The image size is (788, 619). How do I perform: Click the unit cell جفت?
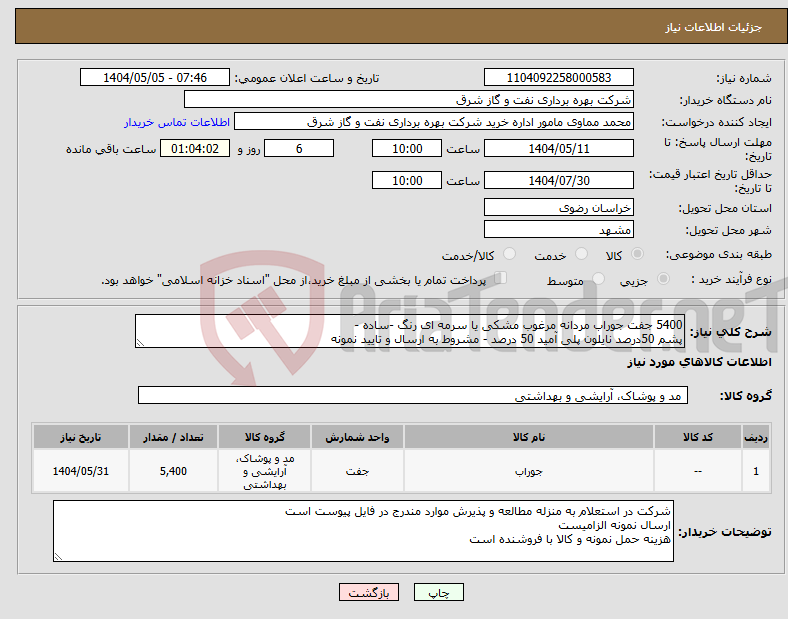pos(357,471)
